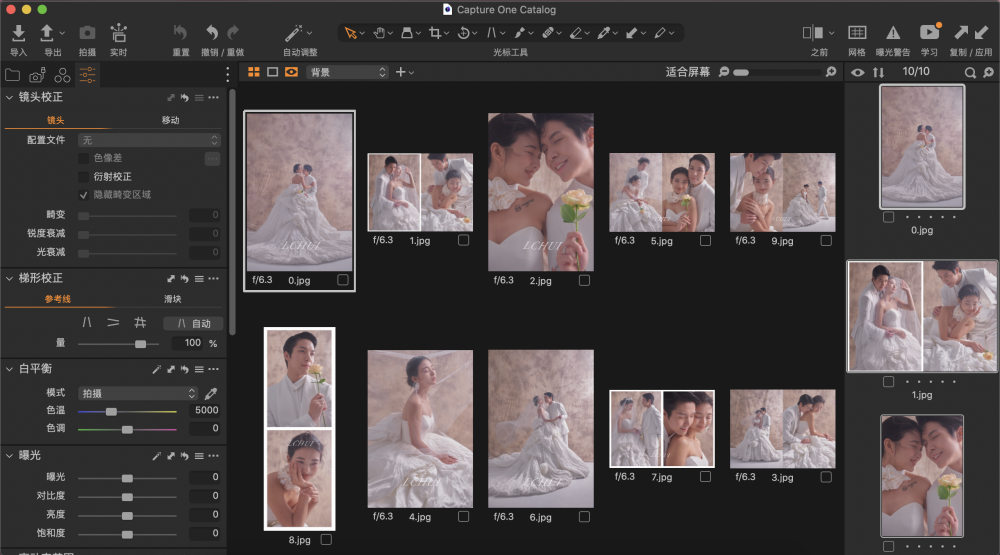Click the Kelvin (色温) slider handle
Image resolution: width=1000 pixels, height=555 pixels.
(x=111, y=411)
